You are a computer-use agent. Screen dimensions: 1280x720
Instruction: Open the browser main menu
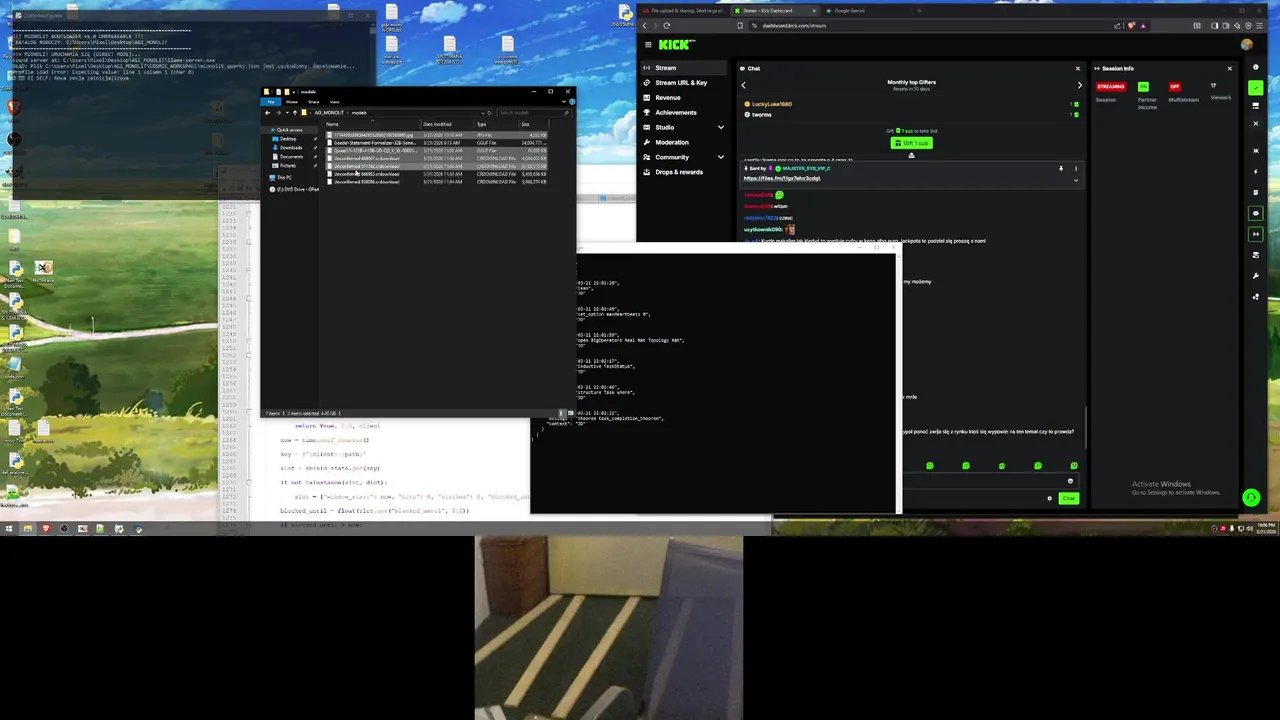coord(1259,25)
